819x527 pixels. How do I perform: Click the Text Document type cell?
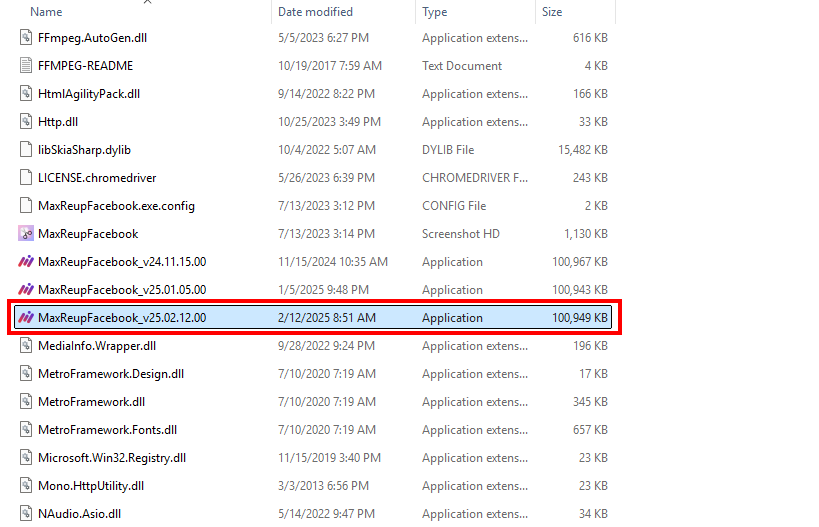(x=462, y=66)
